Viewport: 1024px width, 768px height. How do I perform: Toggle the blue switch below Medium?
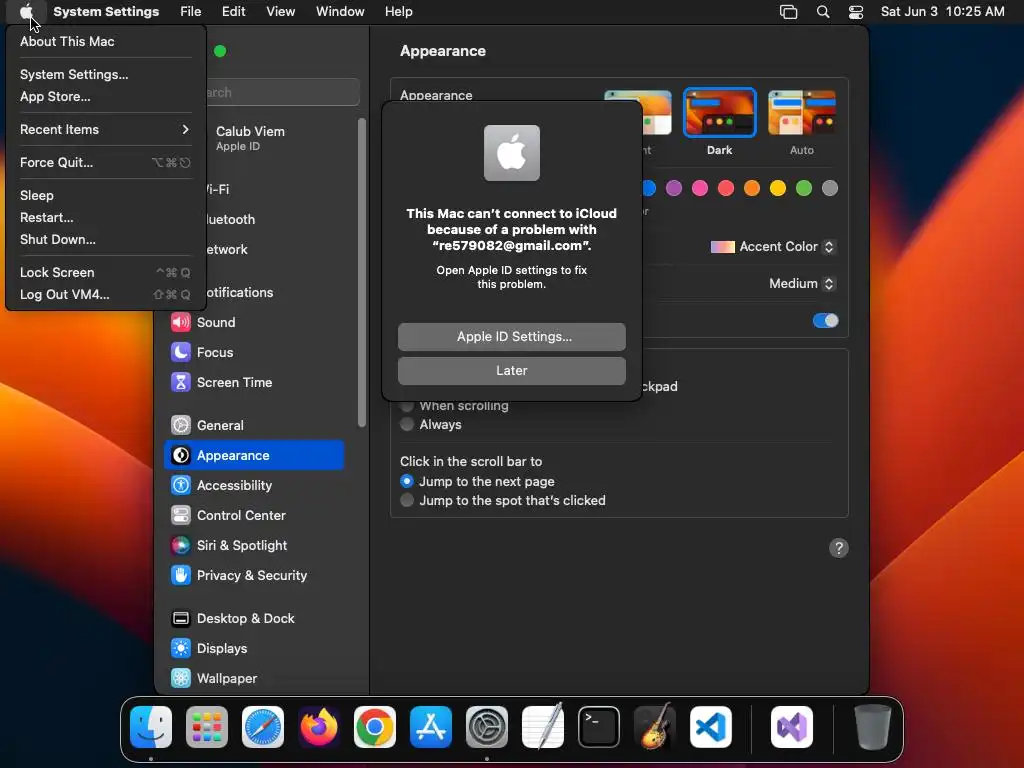825,321
